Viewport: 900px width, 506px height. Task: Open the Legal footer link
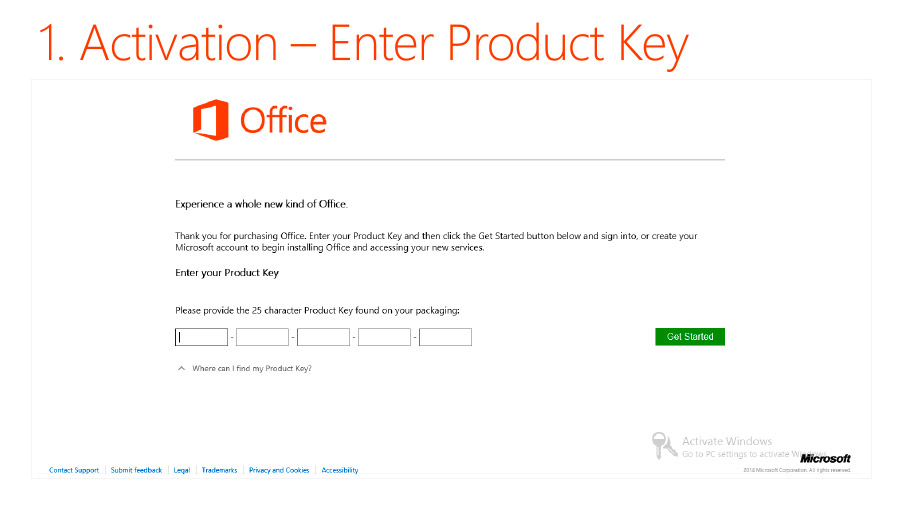(182, 470)
